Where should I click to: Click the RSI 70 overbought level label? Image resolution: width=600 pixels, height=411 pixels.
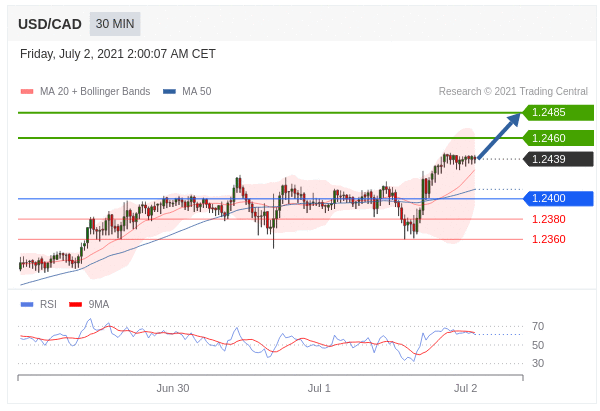538,326
